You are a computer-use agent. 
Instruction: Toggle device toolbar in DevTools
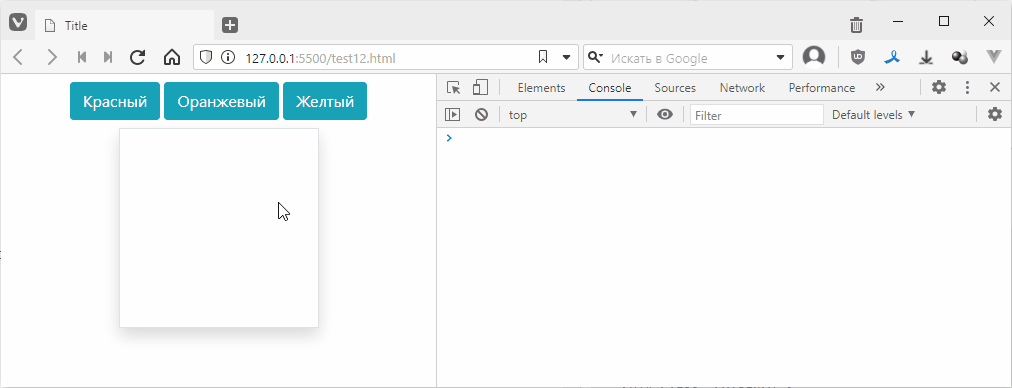(x=480, y=88)
